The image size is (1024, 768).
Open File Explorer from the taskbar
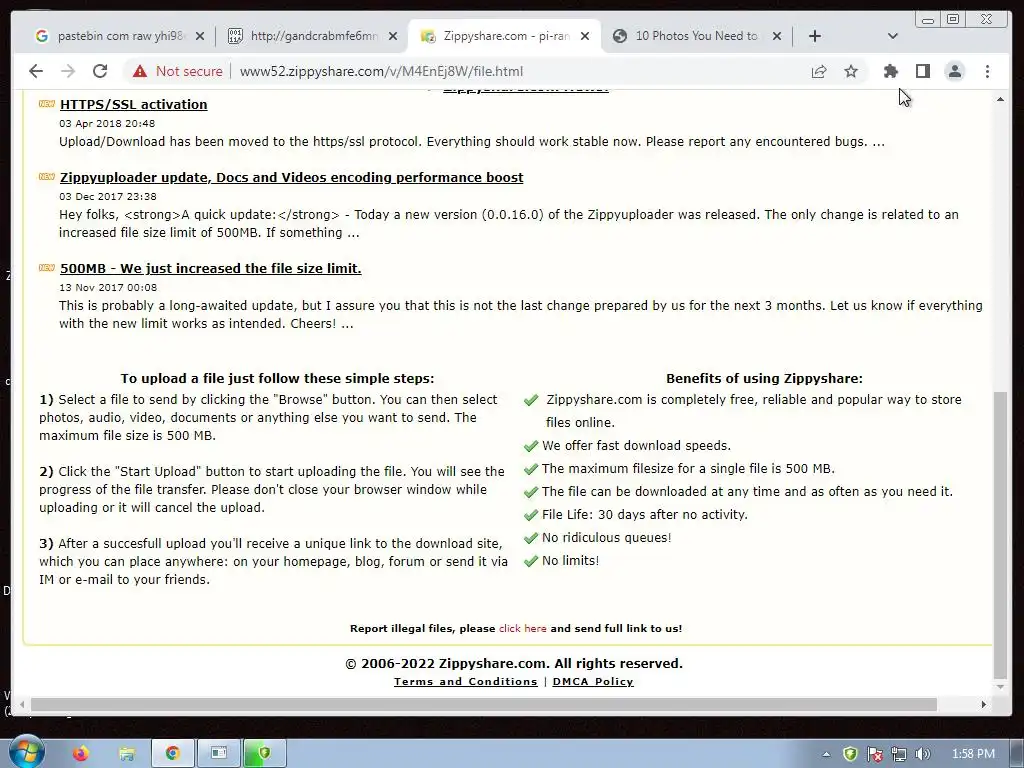click(x=127, y=754)
